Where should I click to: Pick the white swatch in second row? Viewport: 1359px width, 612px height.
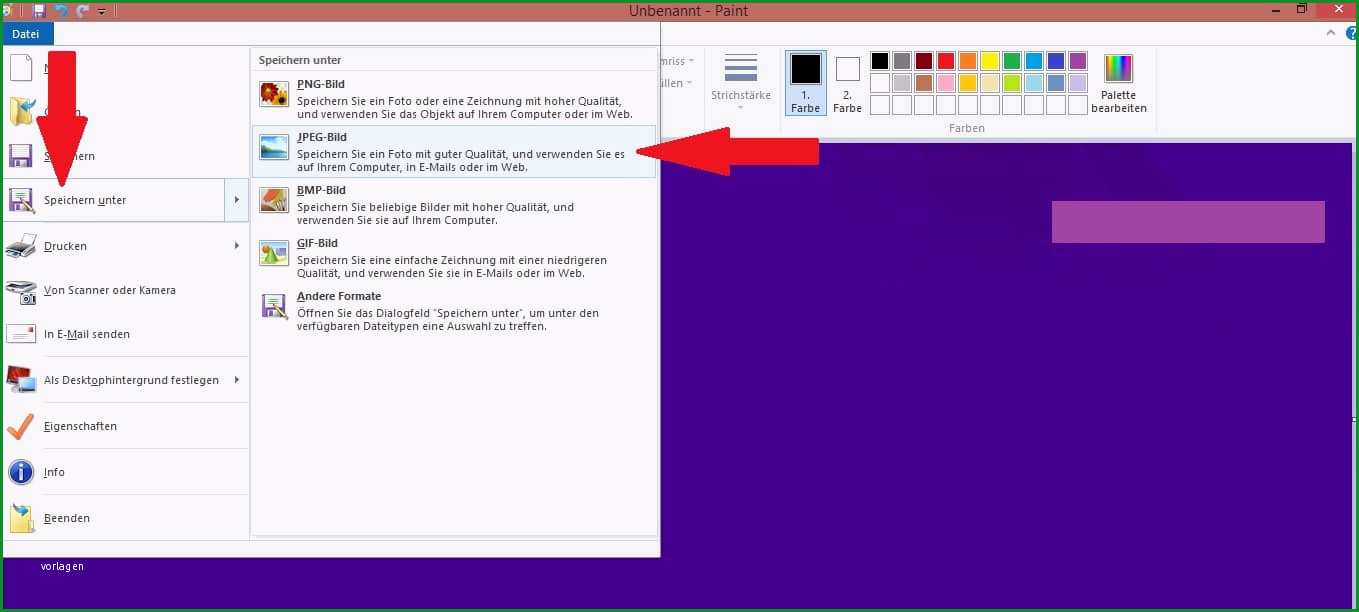880,83
